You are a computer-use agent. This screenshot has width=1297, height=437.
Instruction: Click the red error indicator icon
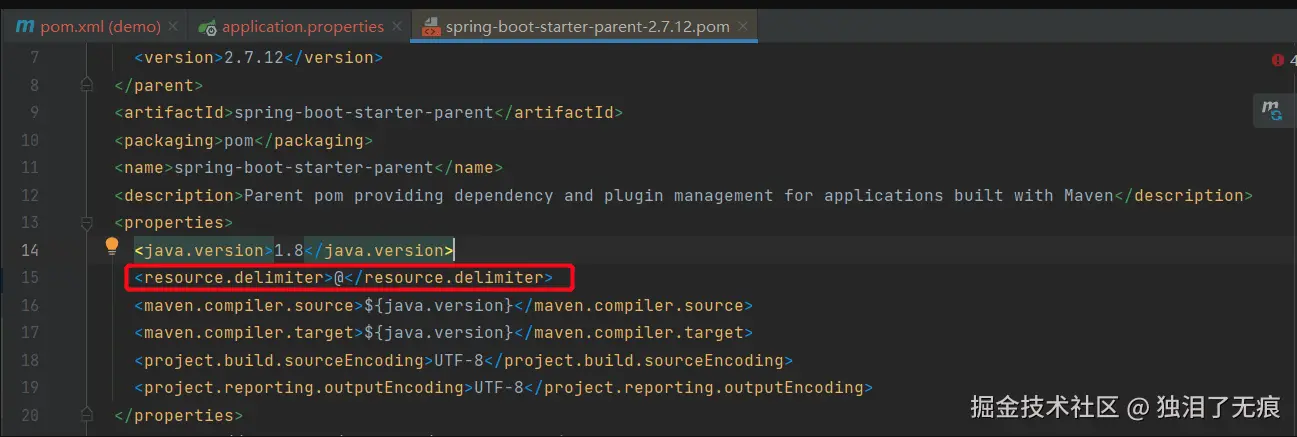pos(1277,60)
